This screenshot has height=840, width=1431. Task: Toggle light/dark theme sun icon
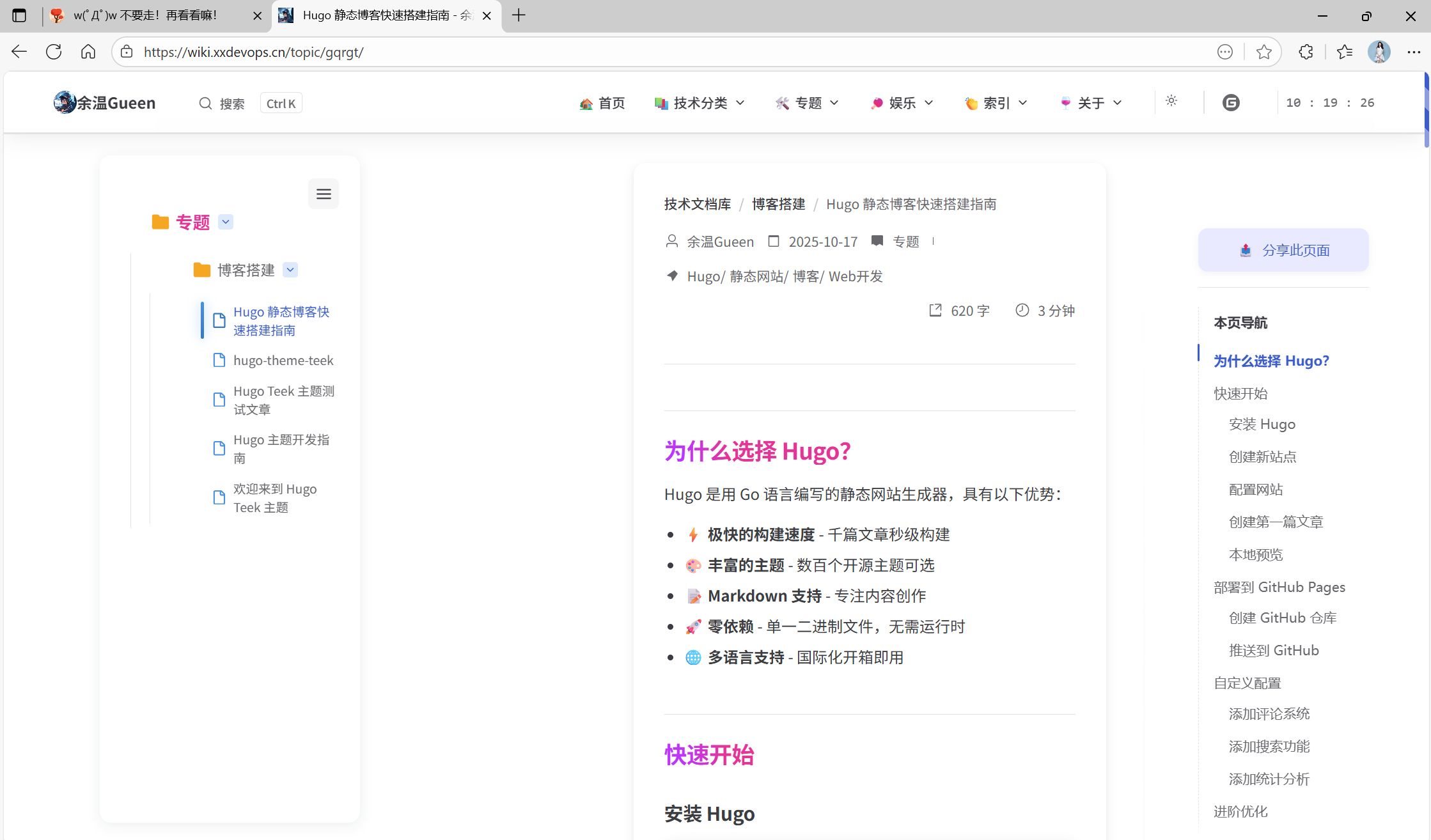(x=1171, y=101)
